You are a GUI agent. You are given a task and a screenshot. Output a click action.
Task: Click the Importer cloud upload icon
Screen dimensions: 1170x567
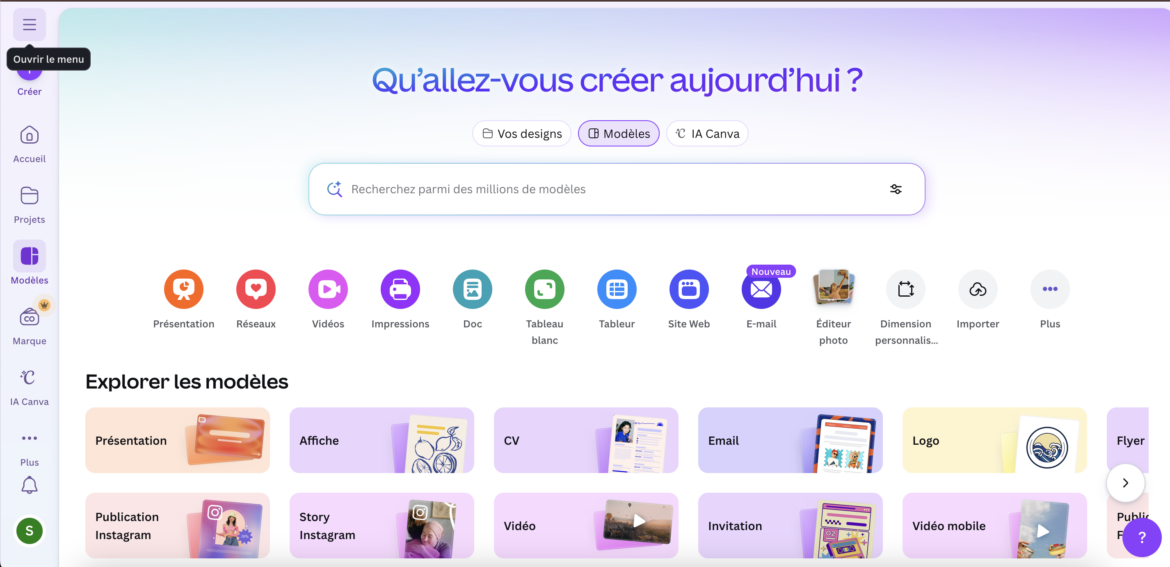coord(978,290)
